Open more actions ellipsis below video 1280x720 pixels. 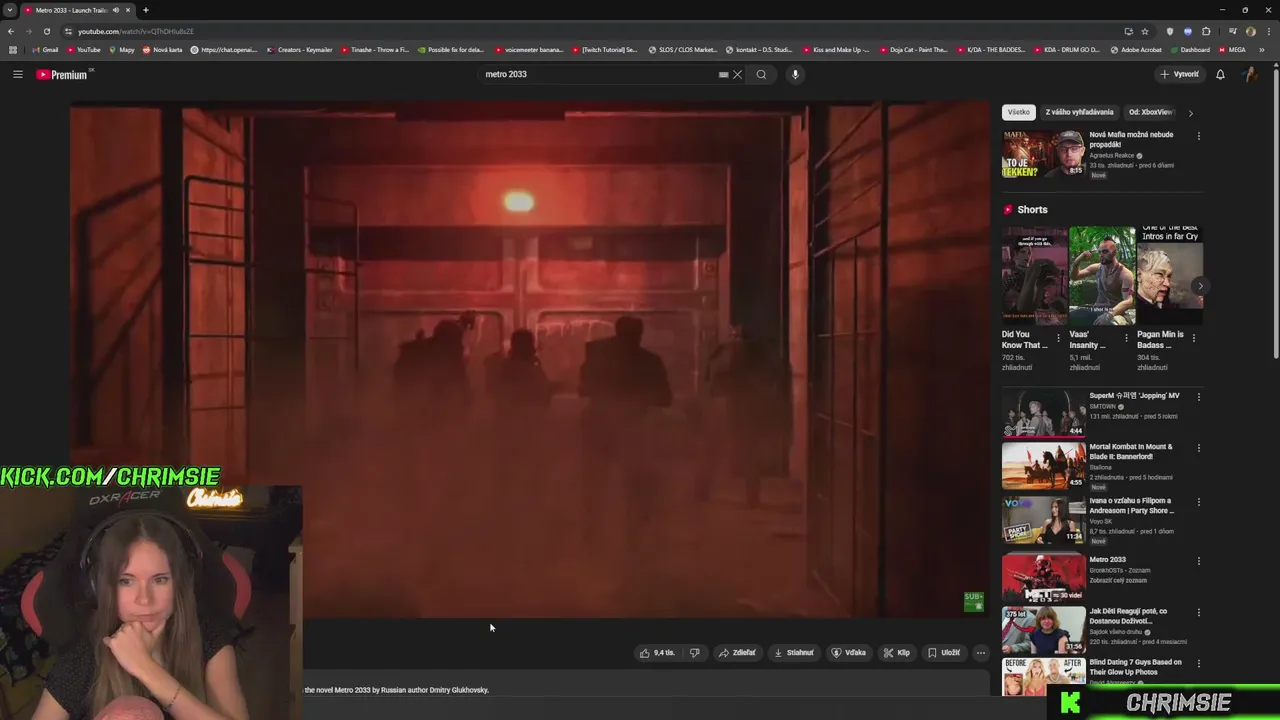981,653
